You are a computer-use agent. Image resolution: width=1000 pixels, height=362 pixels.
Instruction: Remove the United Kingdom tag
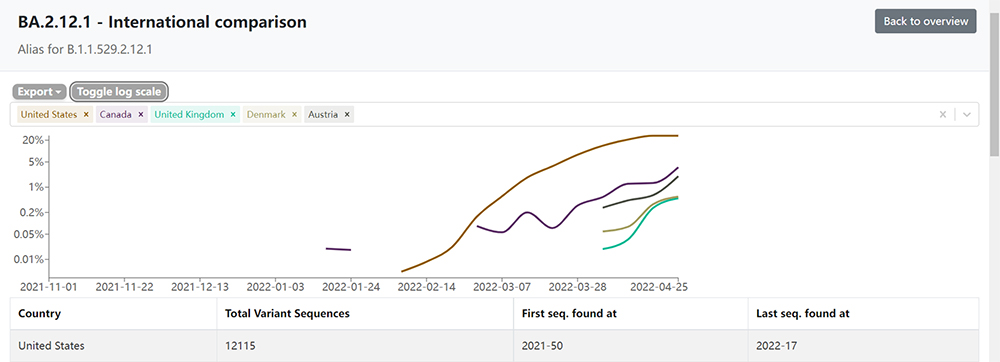pyautogui.click(x=233, y=115)
